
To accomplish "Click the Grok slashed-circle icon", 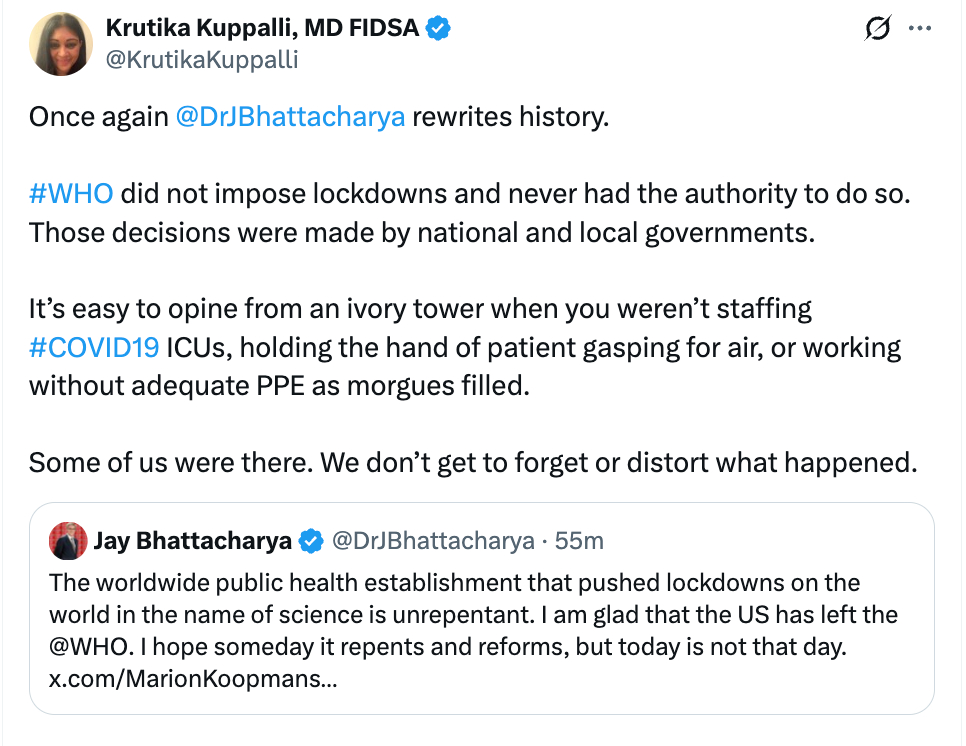I will point(877,30).
